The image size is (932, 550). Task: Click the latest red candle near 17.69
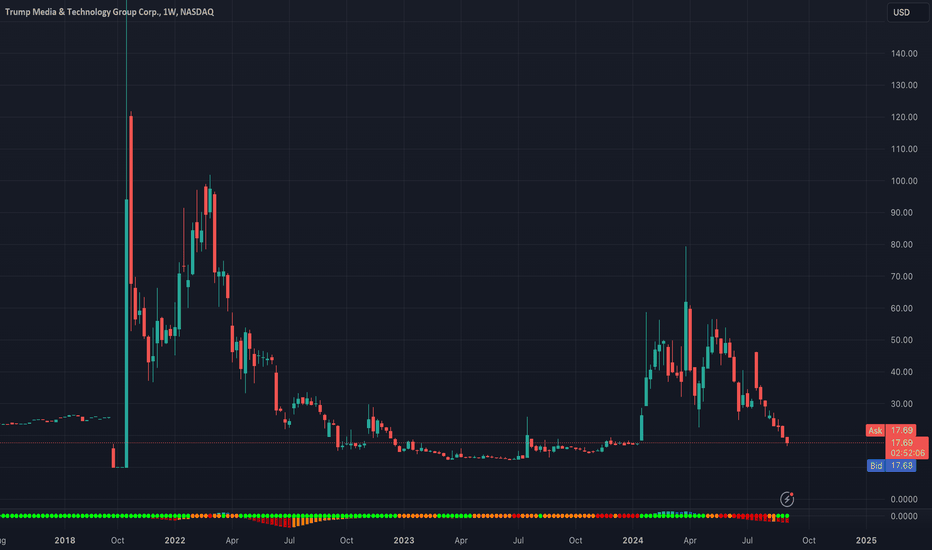pyautogui.click(x=788, y=440)
